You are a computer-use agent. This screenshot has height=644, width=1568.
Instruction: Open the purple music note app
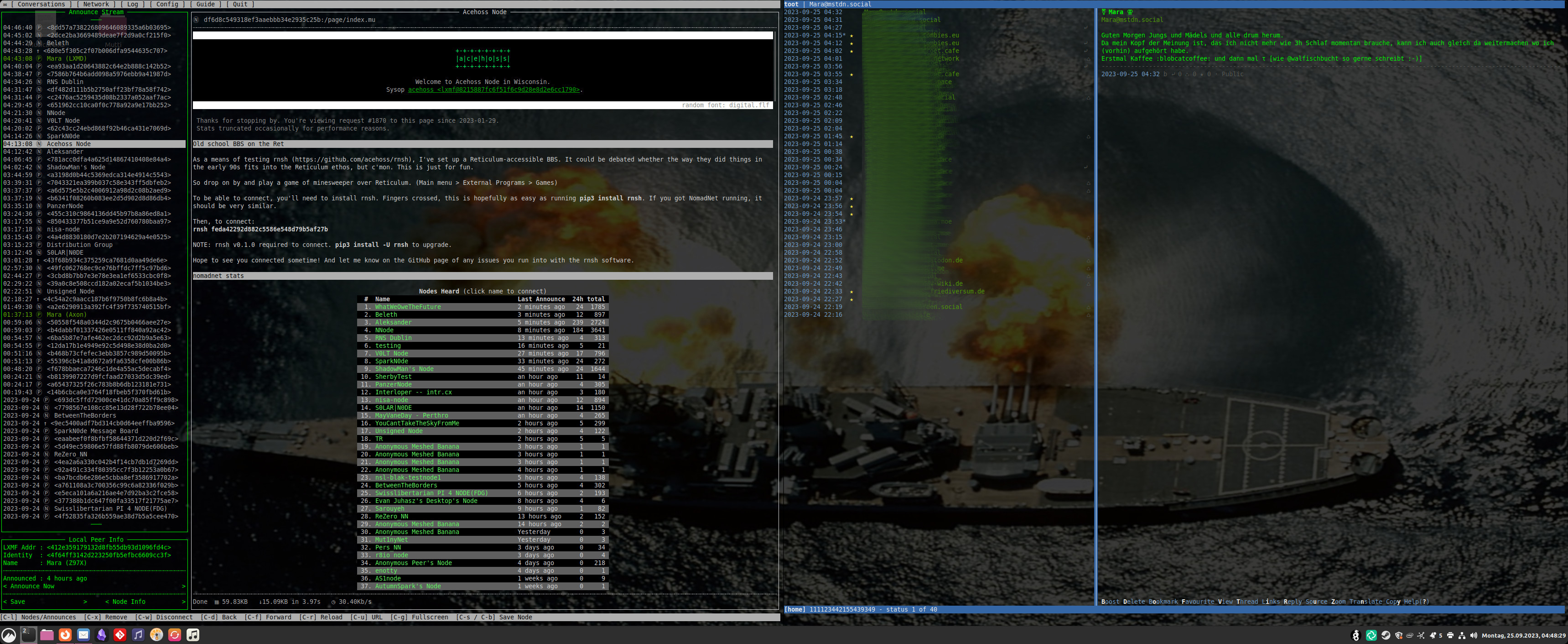coord(138,635)
